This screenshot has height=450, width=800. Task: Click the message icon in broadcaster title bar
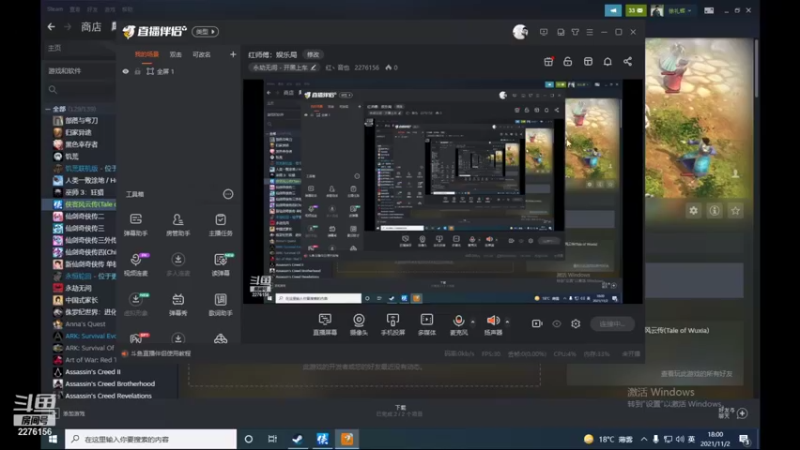tap(544, 32)
